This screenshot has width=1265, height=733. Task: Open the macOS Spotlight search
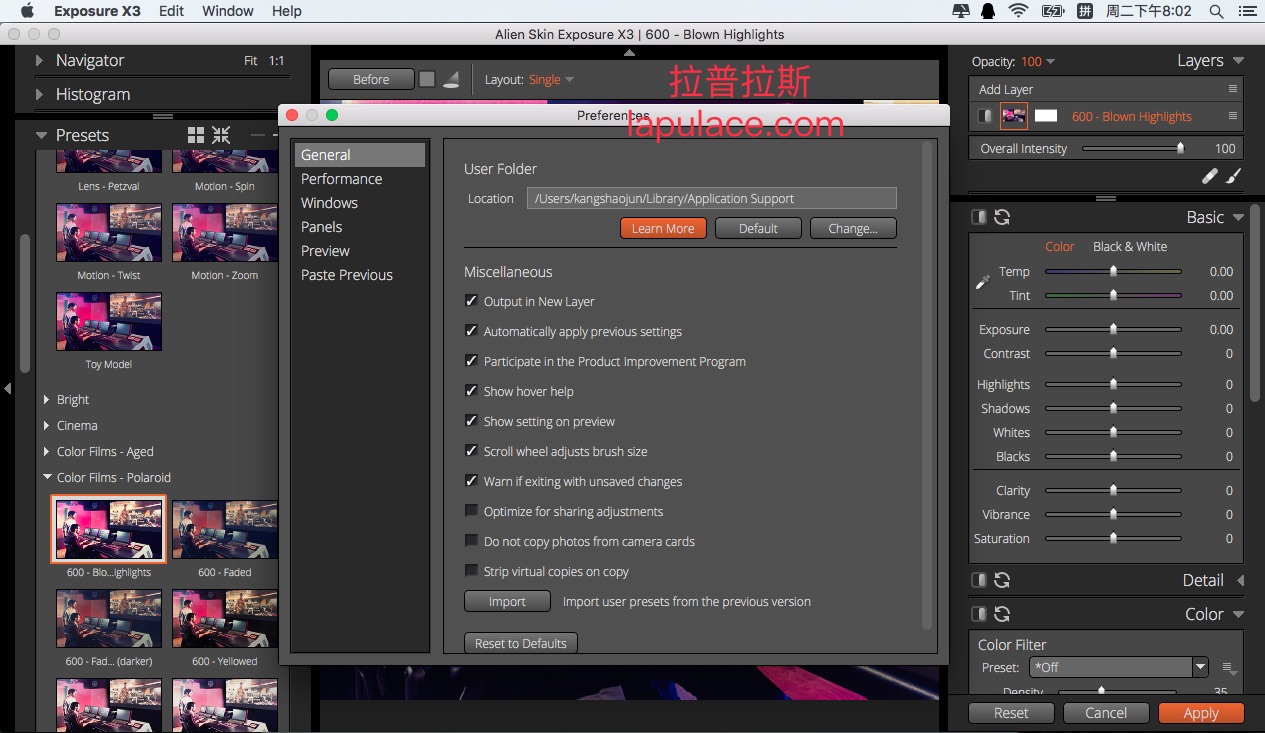click(x=1216, y=11)
